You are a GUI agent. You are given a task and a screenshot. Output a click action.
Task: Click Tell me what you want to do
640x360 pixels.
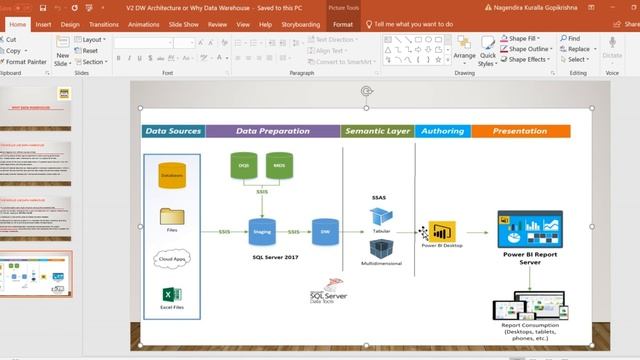(x=409, y=24)
